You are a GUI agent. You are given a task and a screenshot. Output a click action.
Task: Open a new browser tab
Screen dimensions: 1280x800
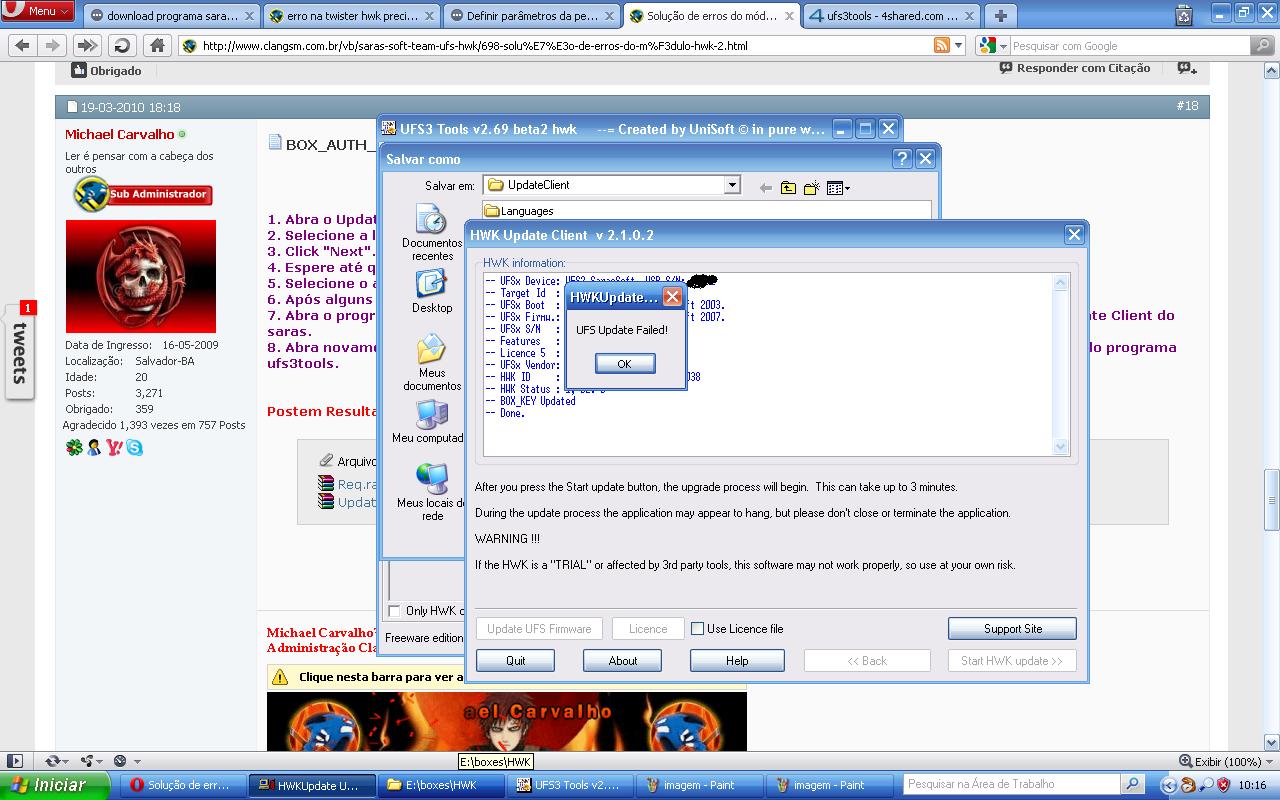click(x=1000, y=16)
